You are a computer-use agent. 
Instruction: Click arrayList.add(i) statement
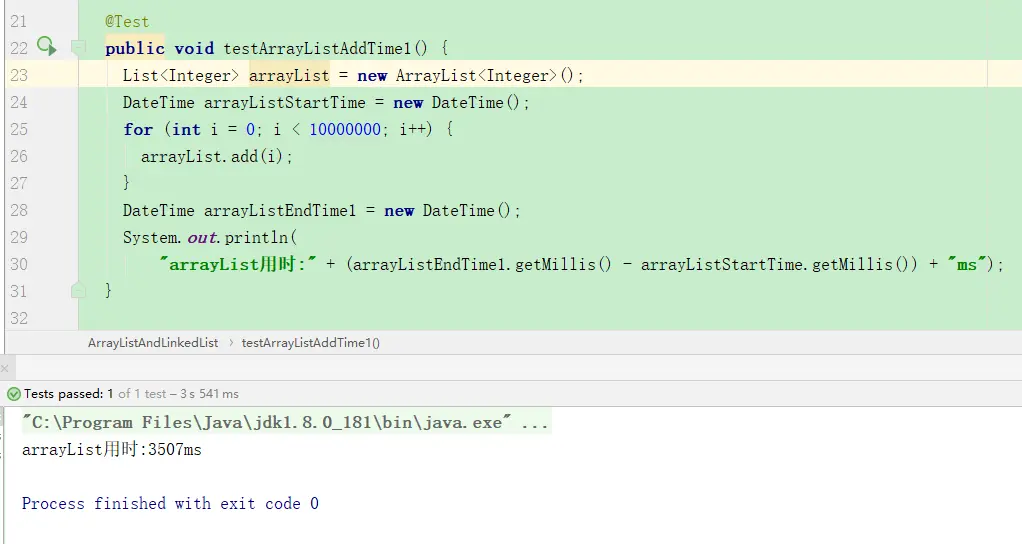coord(217,156)
